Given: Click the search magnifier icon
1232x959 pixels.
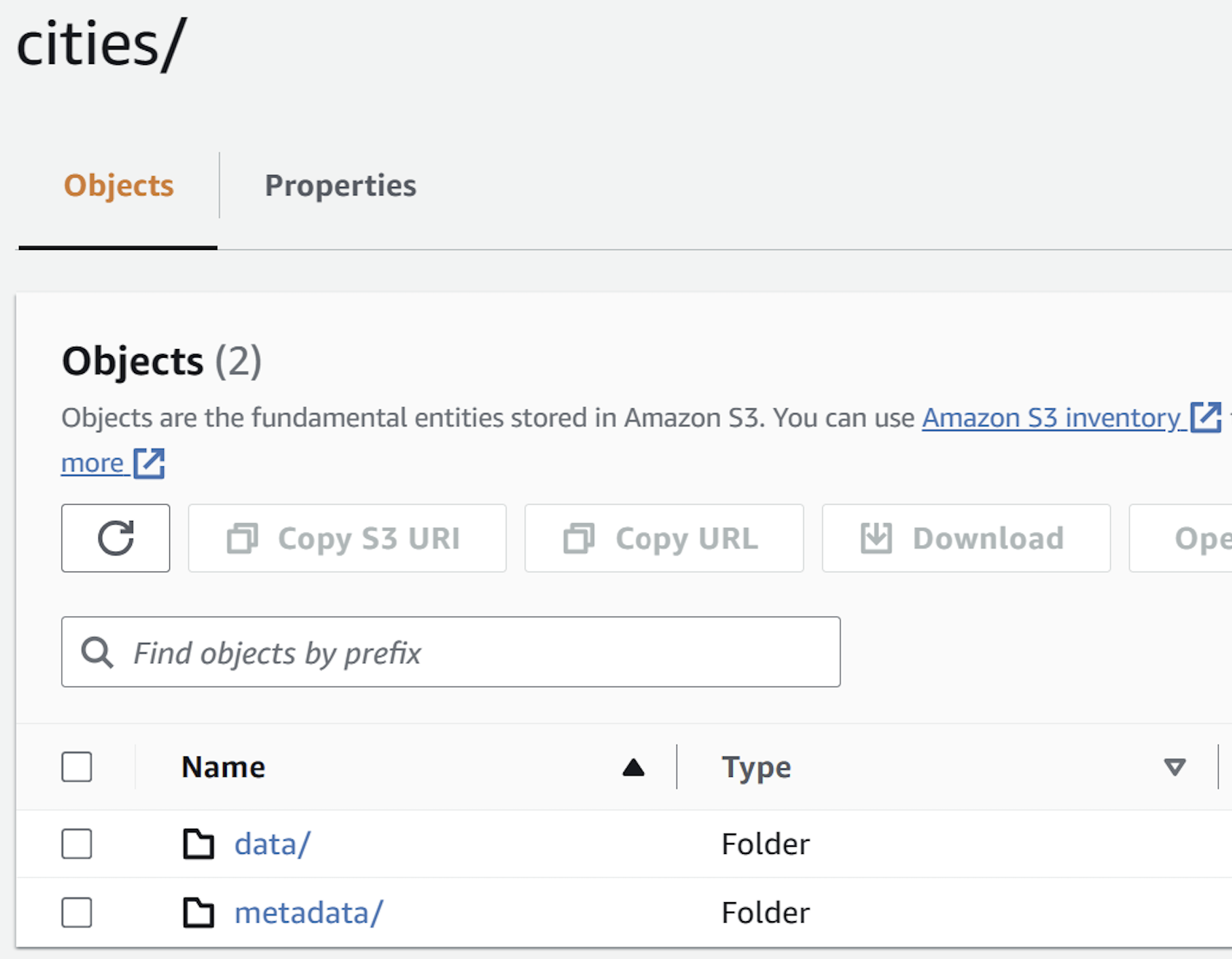Looking at the screenshot, I should 97,652.
